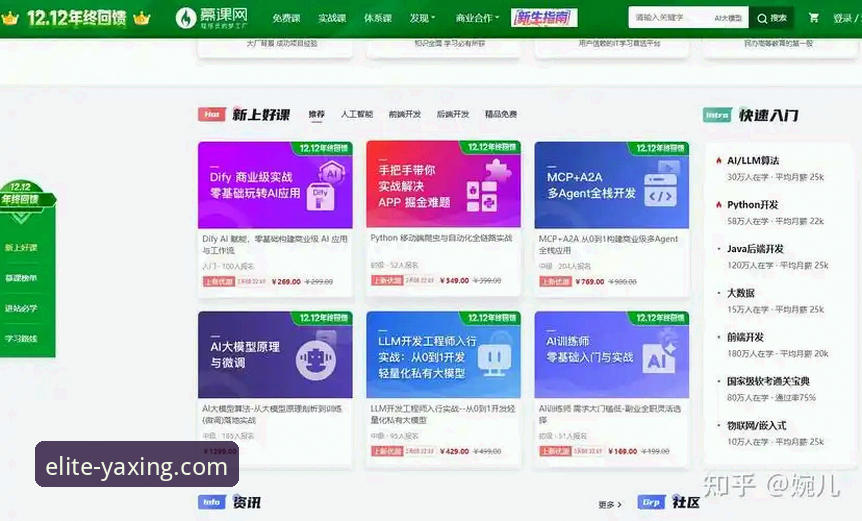Select the 推荐 tab in 新上好课
862x521 pixels.
(x=316, y=114)
